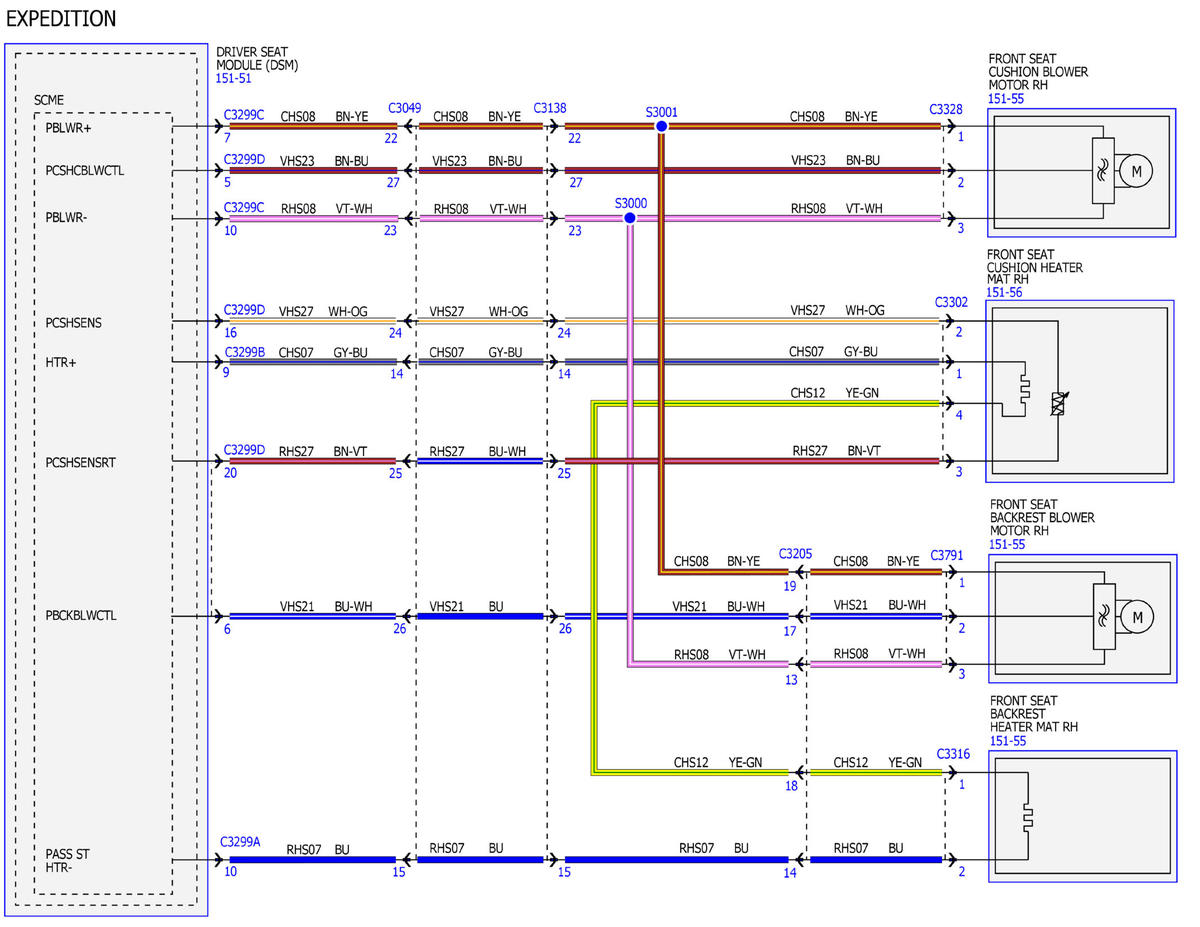Click the C3299A connector label
The height and width of the screenshot is (927, 1200).
[240, 842]
